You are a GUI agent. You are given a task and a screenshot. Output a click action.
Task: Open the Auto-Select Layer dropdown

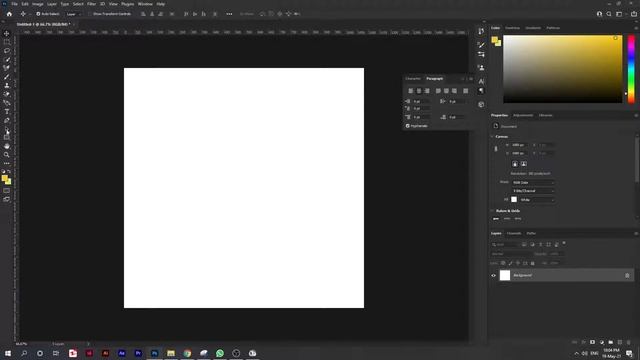point(73,14)
